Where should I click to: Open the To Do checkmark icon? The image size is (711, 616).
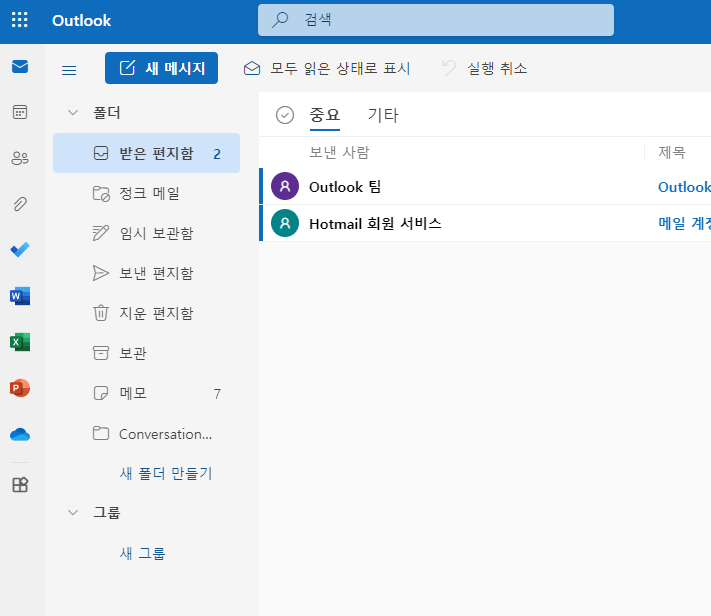click(20, 249)
